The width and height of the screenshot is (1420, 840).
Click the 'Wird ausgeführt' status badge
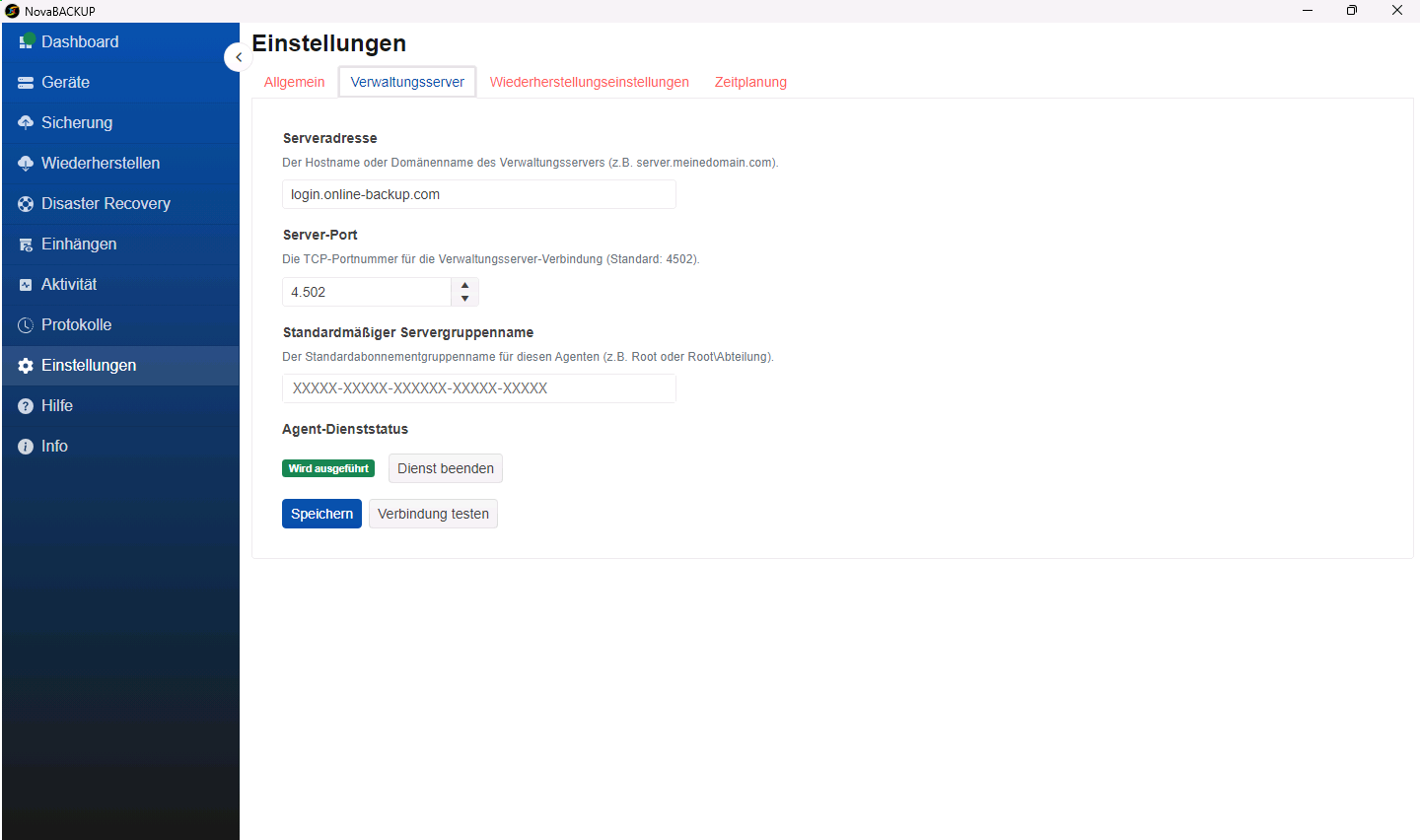click(x=328, y=468)
